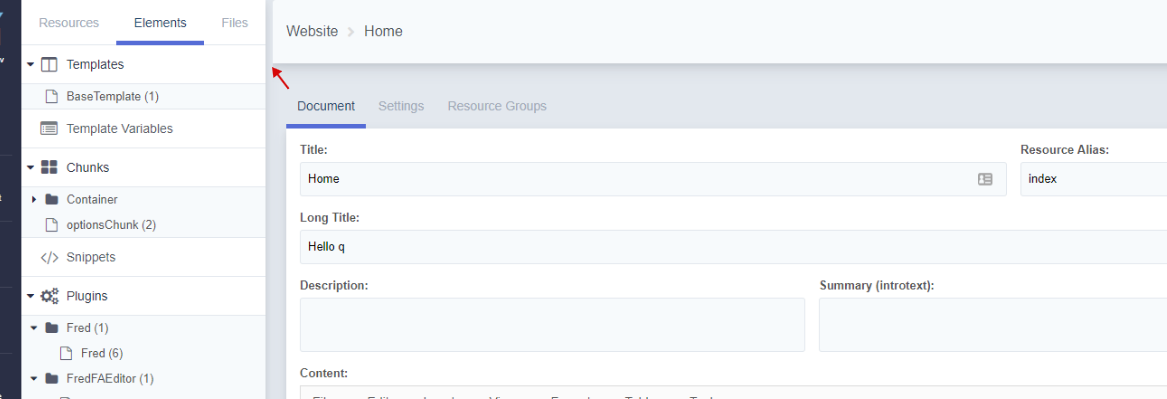
Task: Switch to the Settings tab
Action: tap(401, 106)
